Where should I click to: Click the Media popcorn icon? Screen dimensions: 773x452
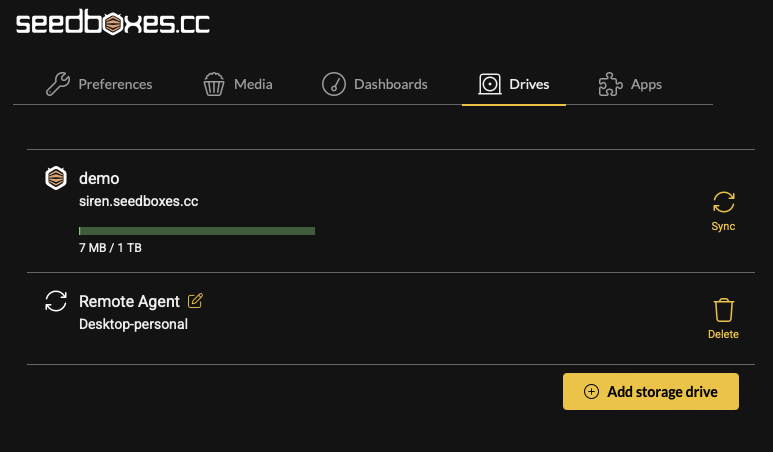pyautogui.click(x=215, y=84)
